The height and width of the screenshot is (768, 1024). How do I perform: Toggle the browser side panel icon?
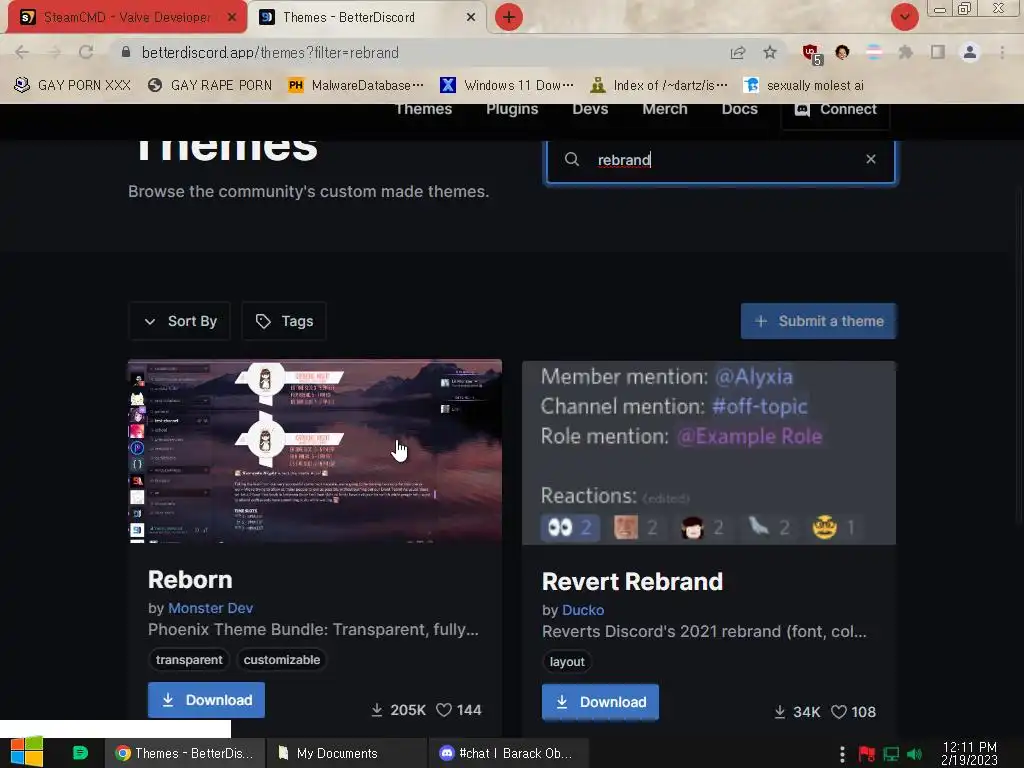(x=938, y=52)
